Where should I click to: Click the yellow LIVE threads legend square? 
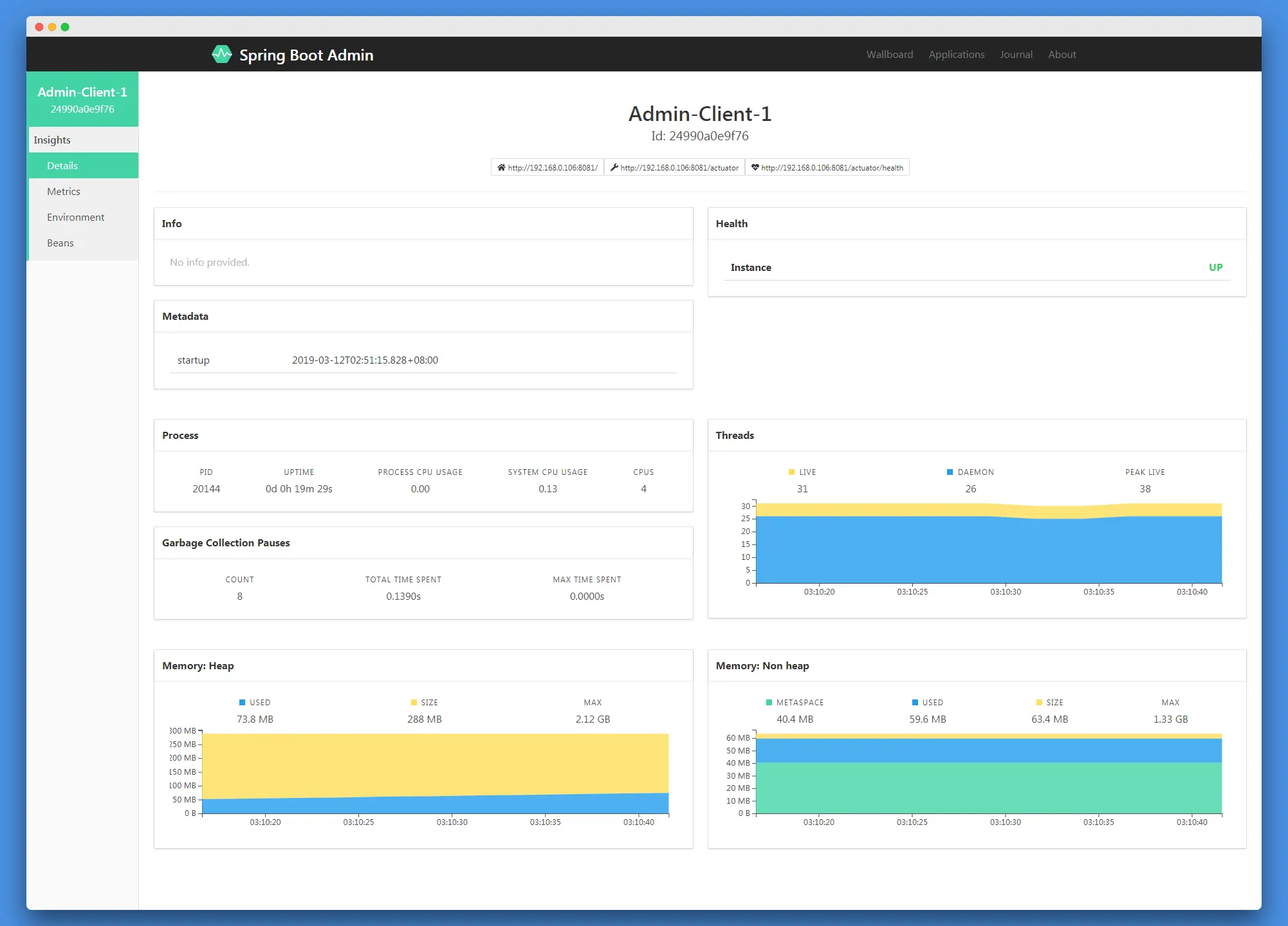point(791,472)
